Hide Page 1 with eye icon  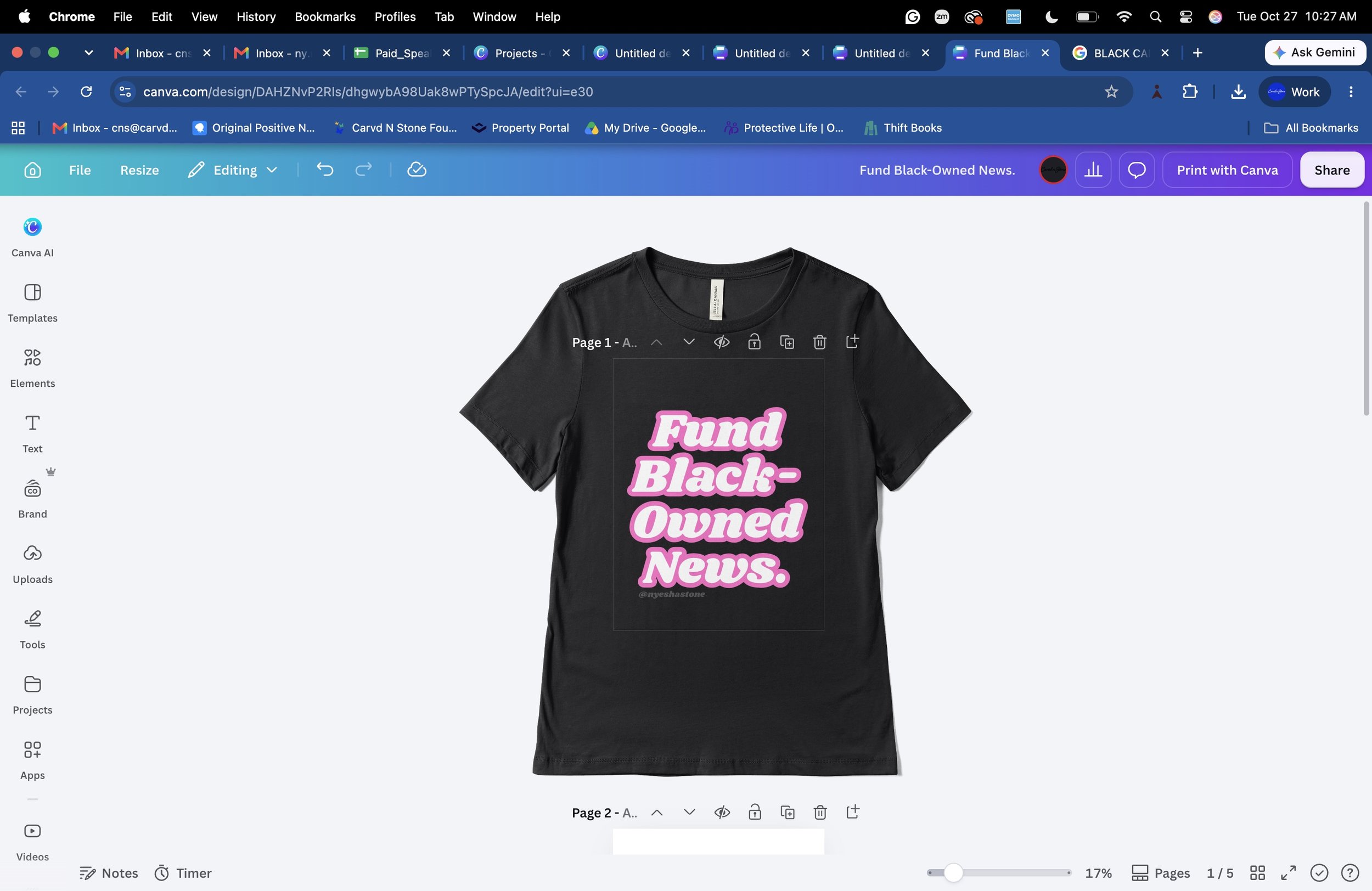[x=722, y=342]
